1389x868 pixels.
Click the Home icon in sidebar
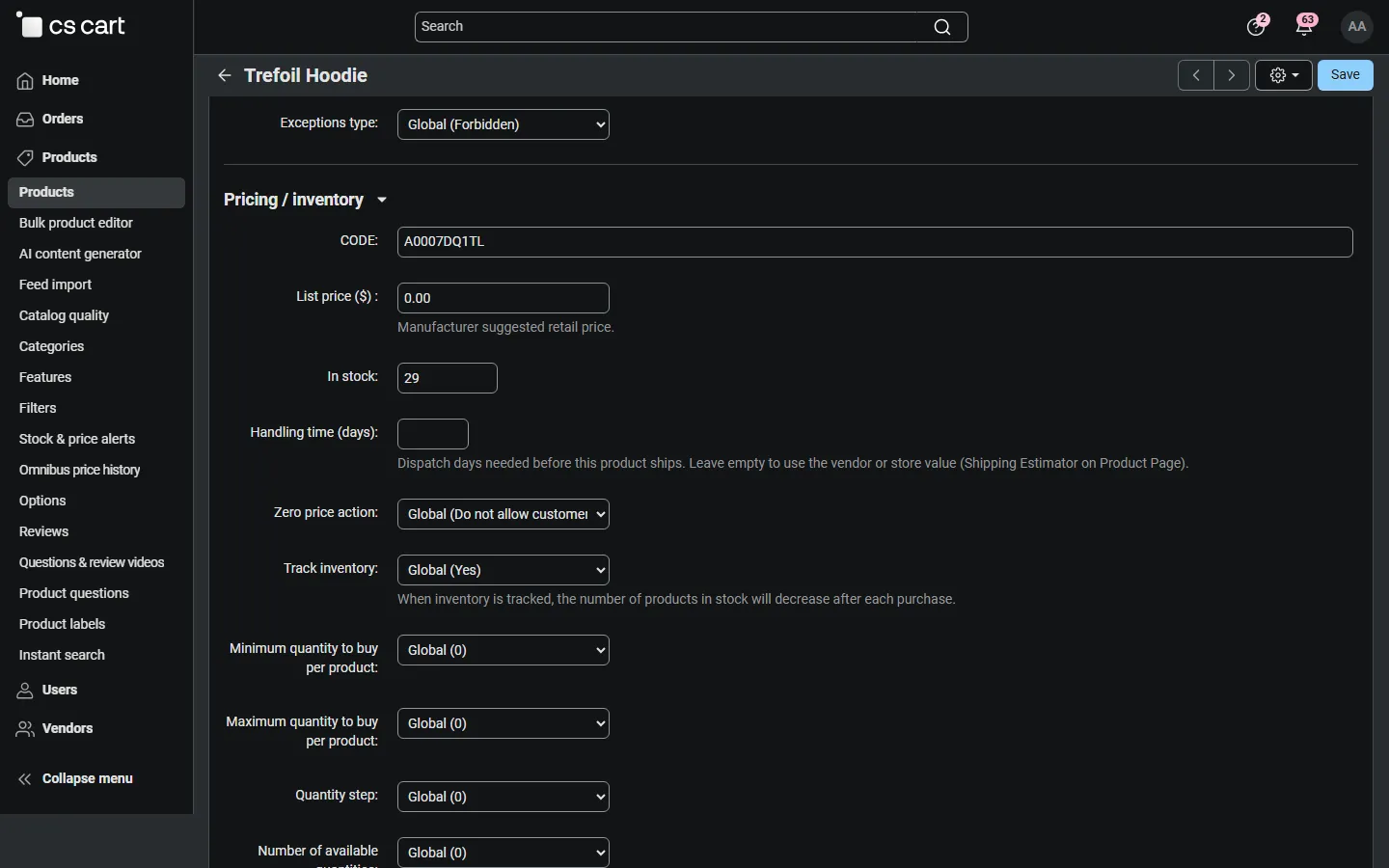pos(25,81)
